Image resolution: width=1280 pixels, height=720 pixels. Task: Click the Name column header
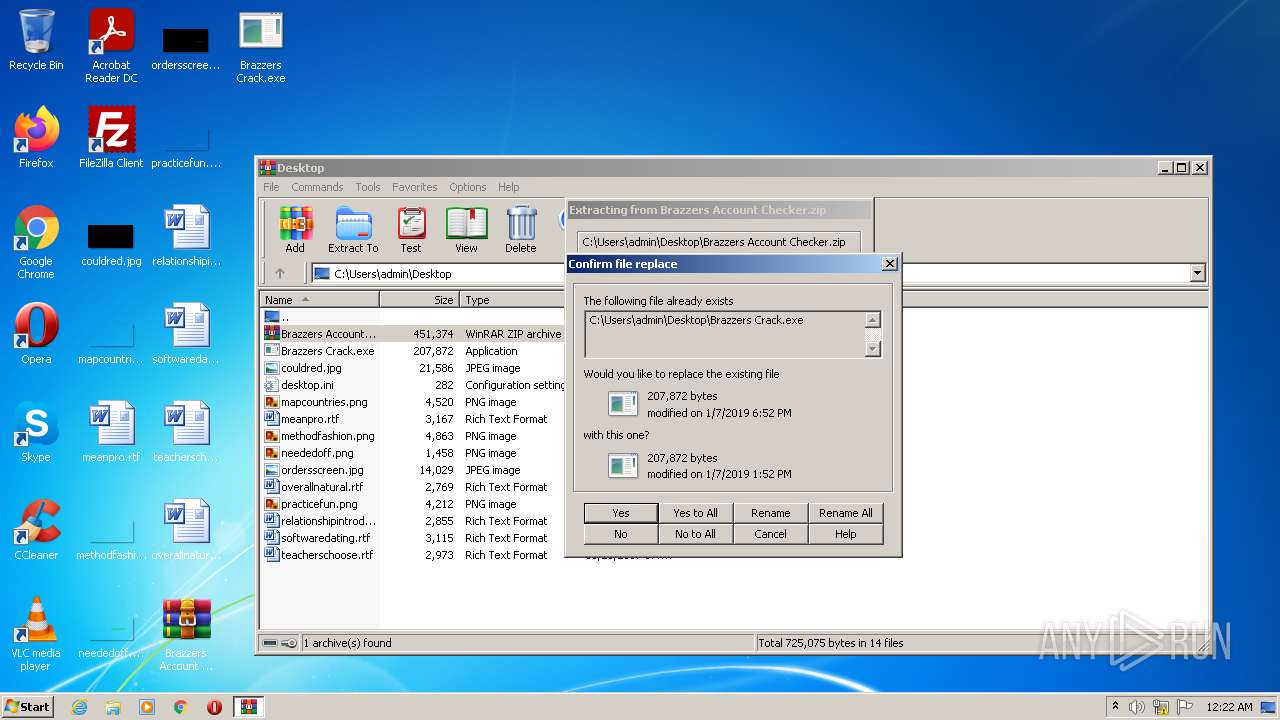click(x=319, y=299)
